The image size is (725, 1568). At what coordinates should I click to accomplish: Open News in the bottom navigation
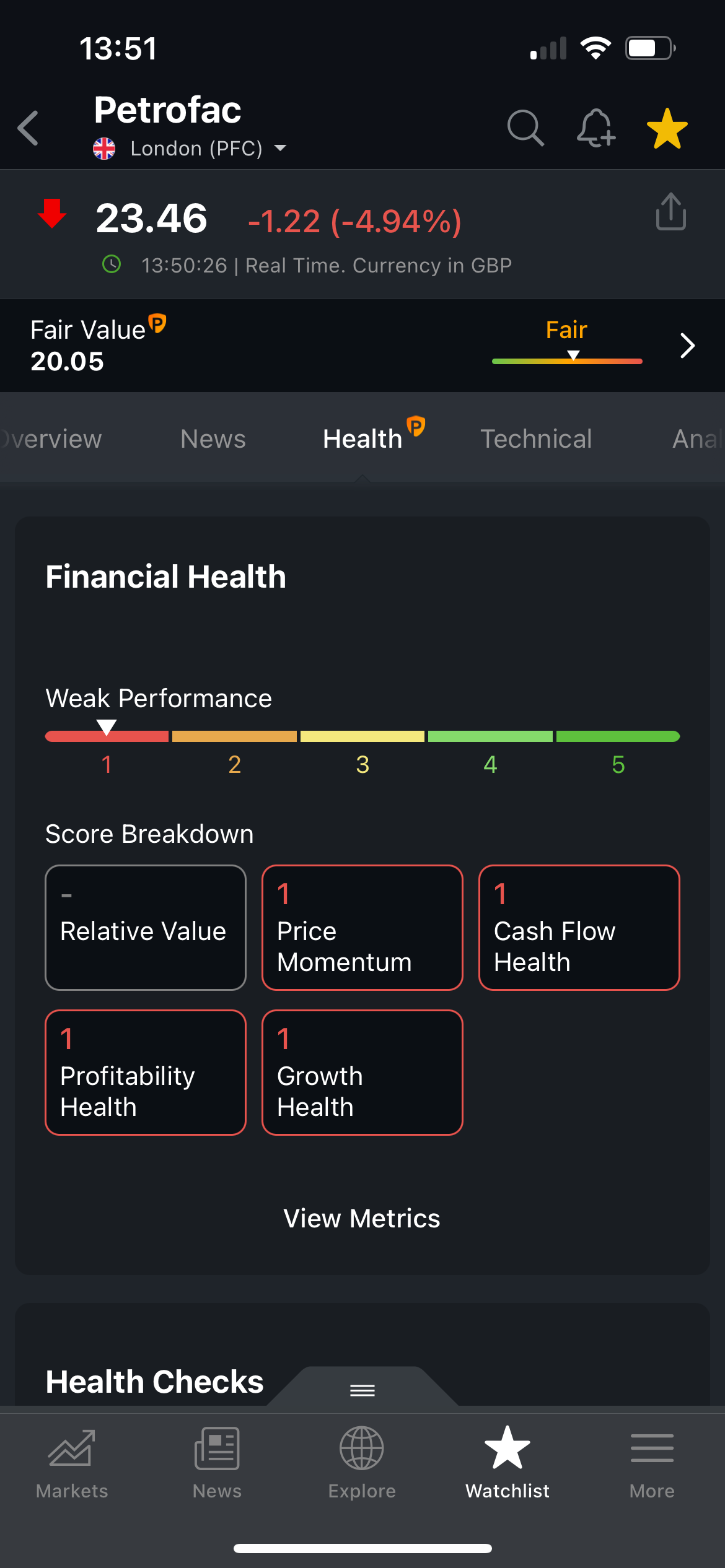(217, 1463)
